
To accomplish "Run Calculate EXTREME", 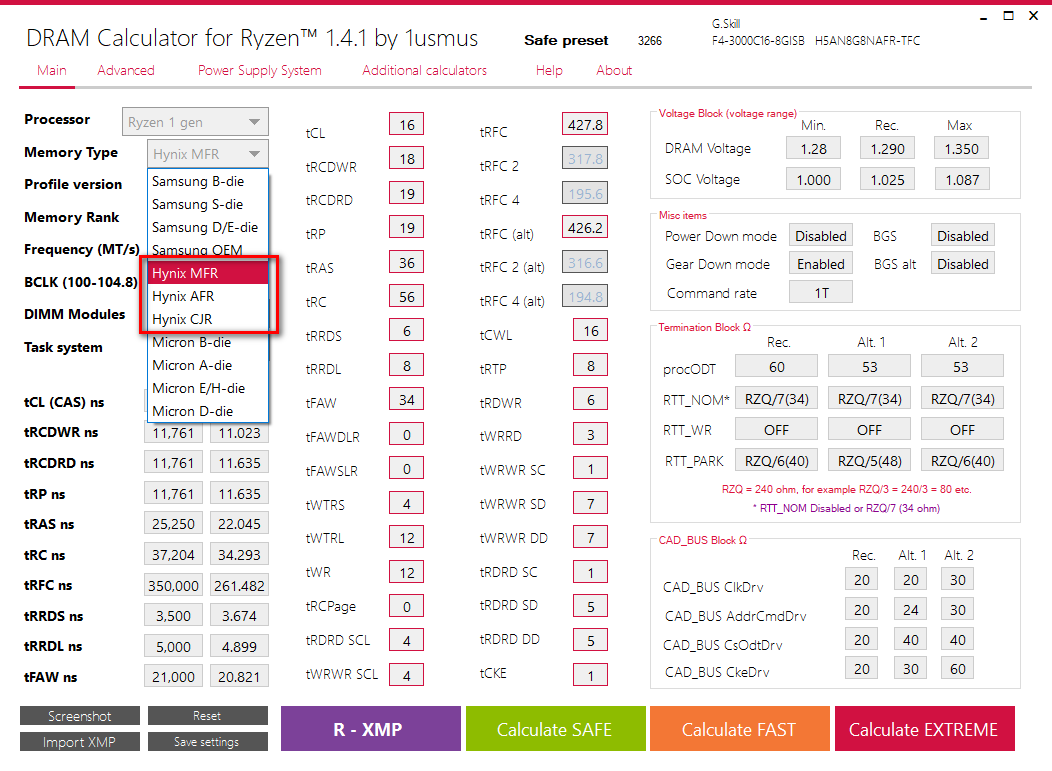I will click(x=924, y=729).
